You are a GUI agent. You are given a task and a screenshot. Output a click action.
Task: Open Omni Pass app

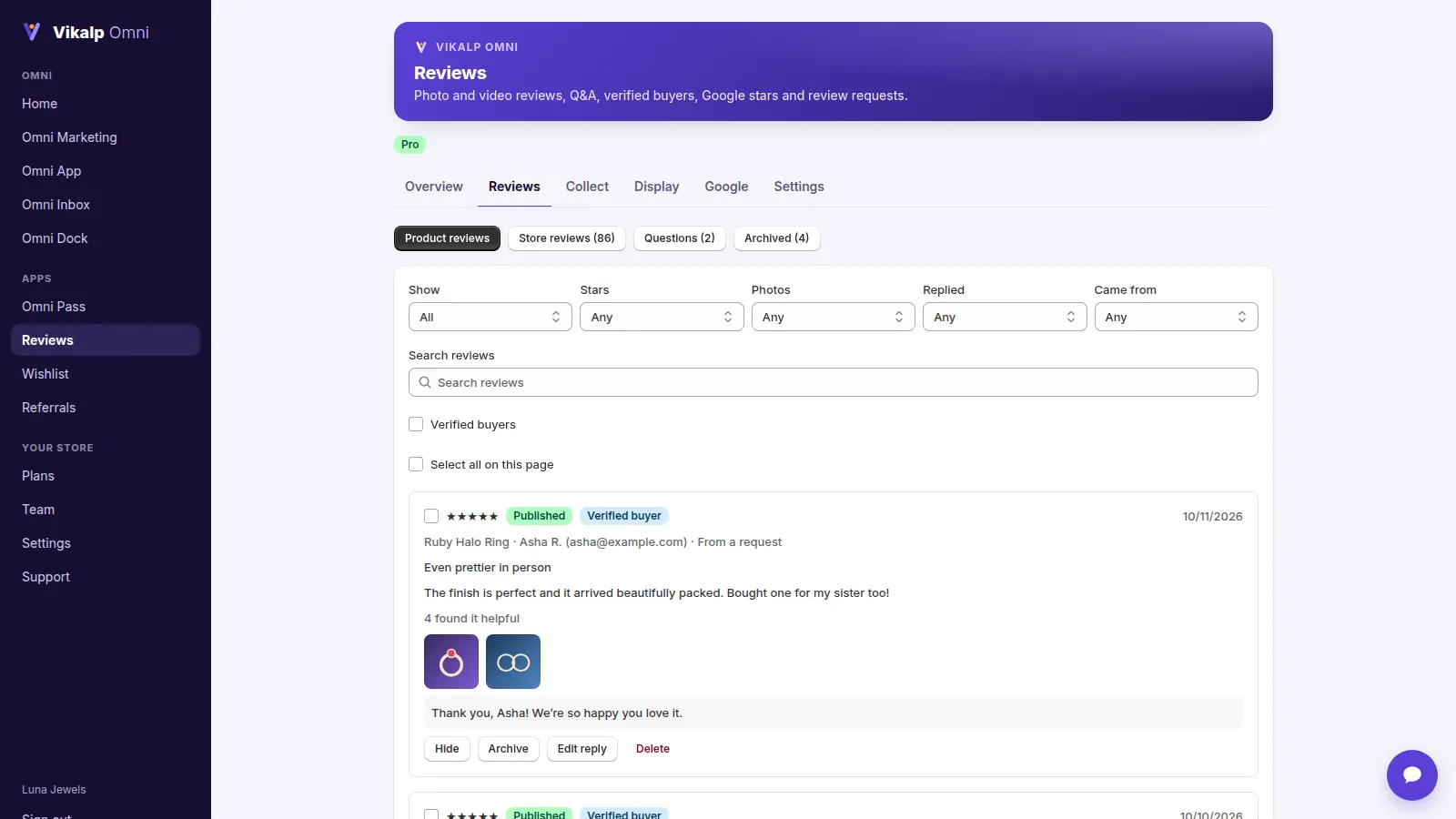click(106, 307)
